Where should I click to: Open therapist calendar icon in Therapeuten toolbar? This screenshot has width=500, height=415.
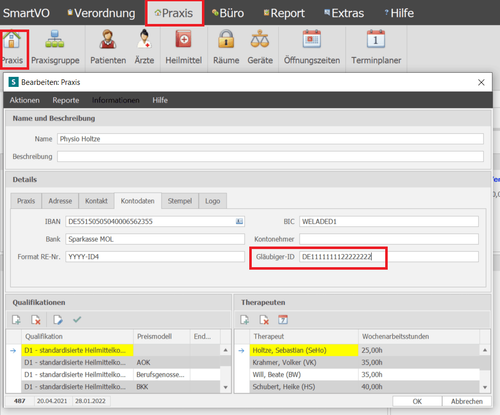[x=283, y=320]
